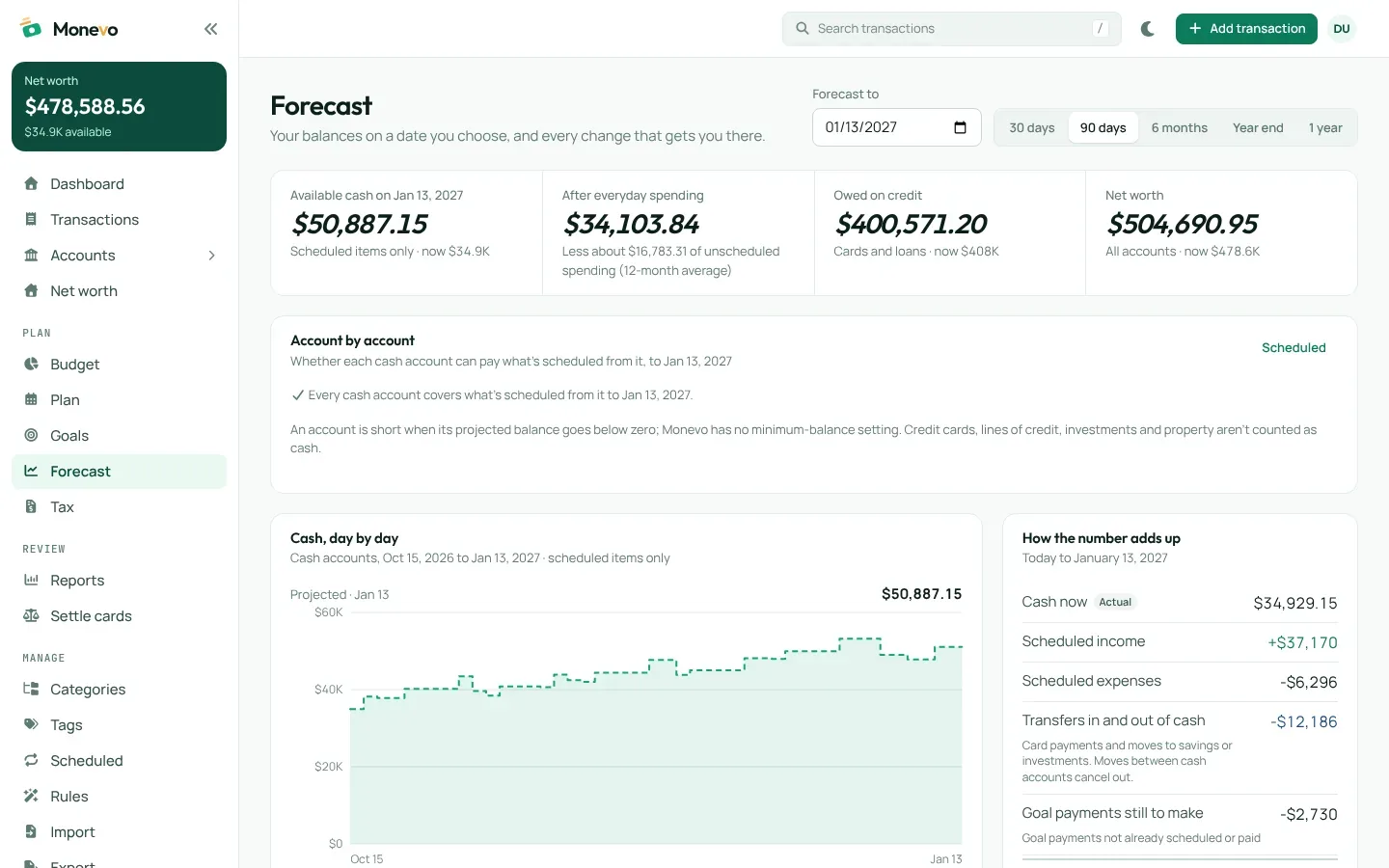Click the Goals target icon
The image size is (1389, 868).
[x=31, y=435]
